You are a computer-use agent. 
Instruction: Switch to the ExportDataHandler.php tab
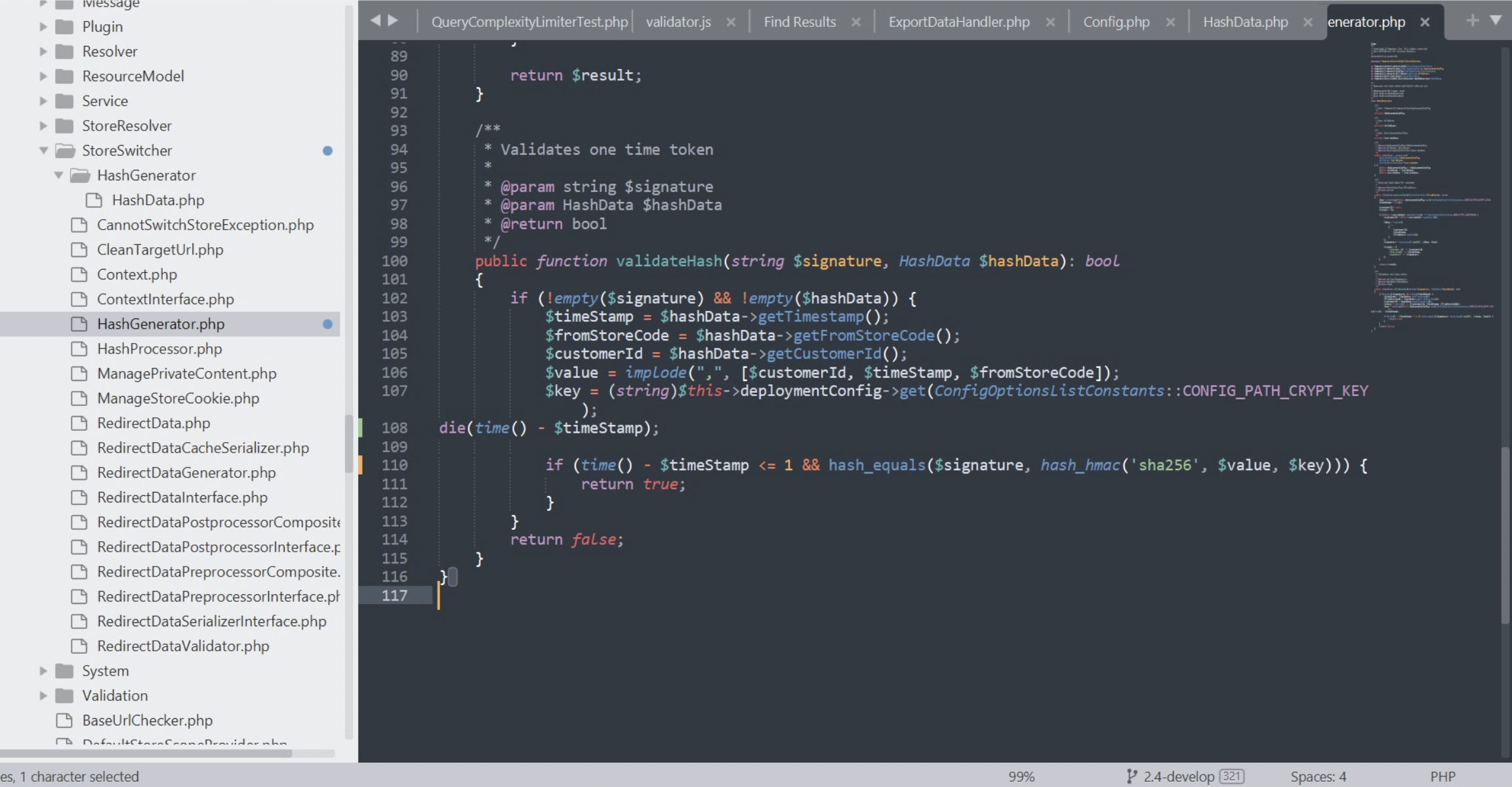click(x=958, y=22)
